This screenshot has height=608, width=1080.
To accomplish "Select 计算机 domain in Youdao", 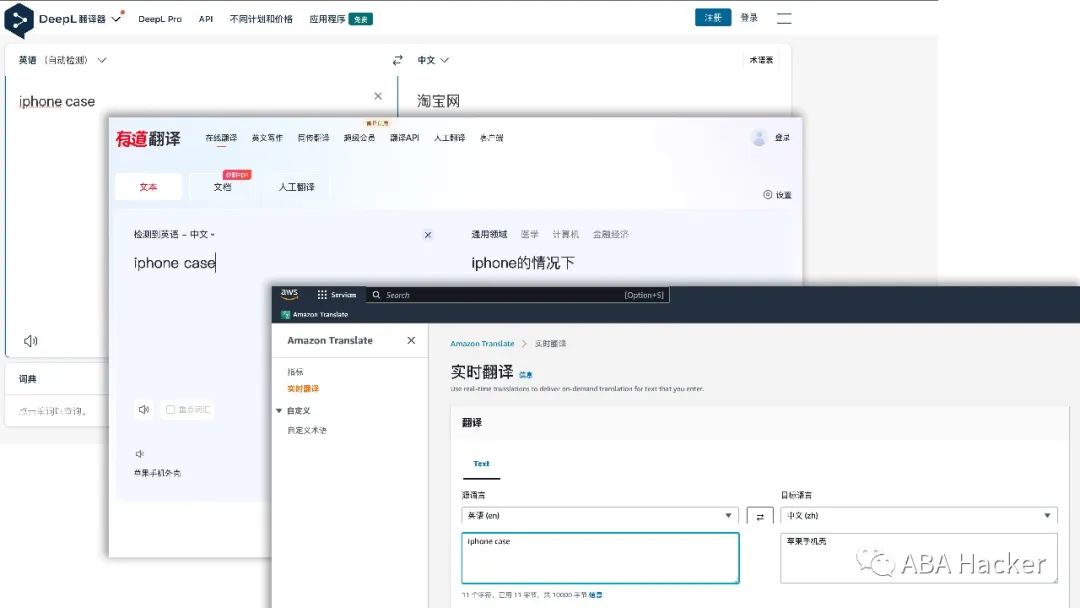I will tap(565, 234).
